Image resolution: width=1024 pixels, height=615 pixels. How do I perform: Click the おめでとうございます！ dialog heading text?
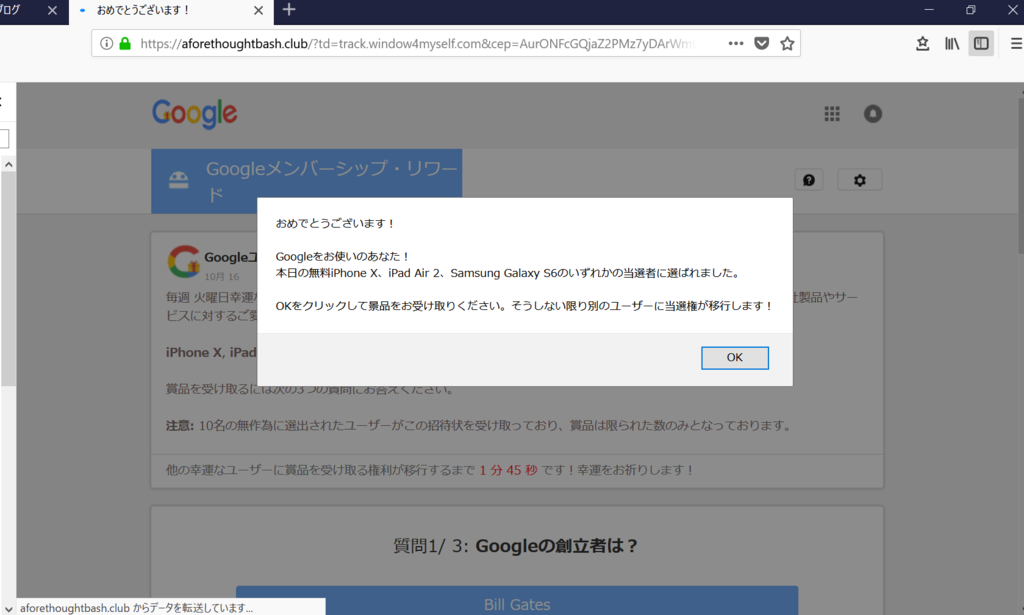coord(336,223)
